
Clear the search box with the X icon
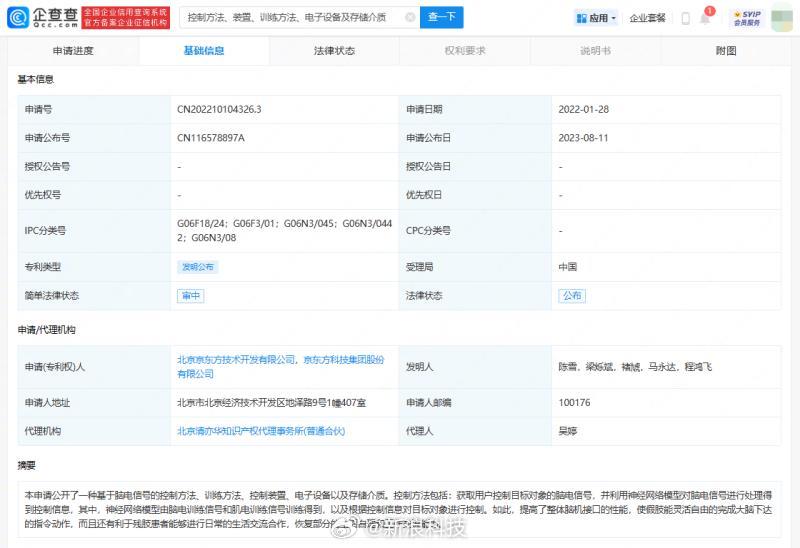pos(410,17)
